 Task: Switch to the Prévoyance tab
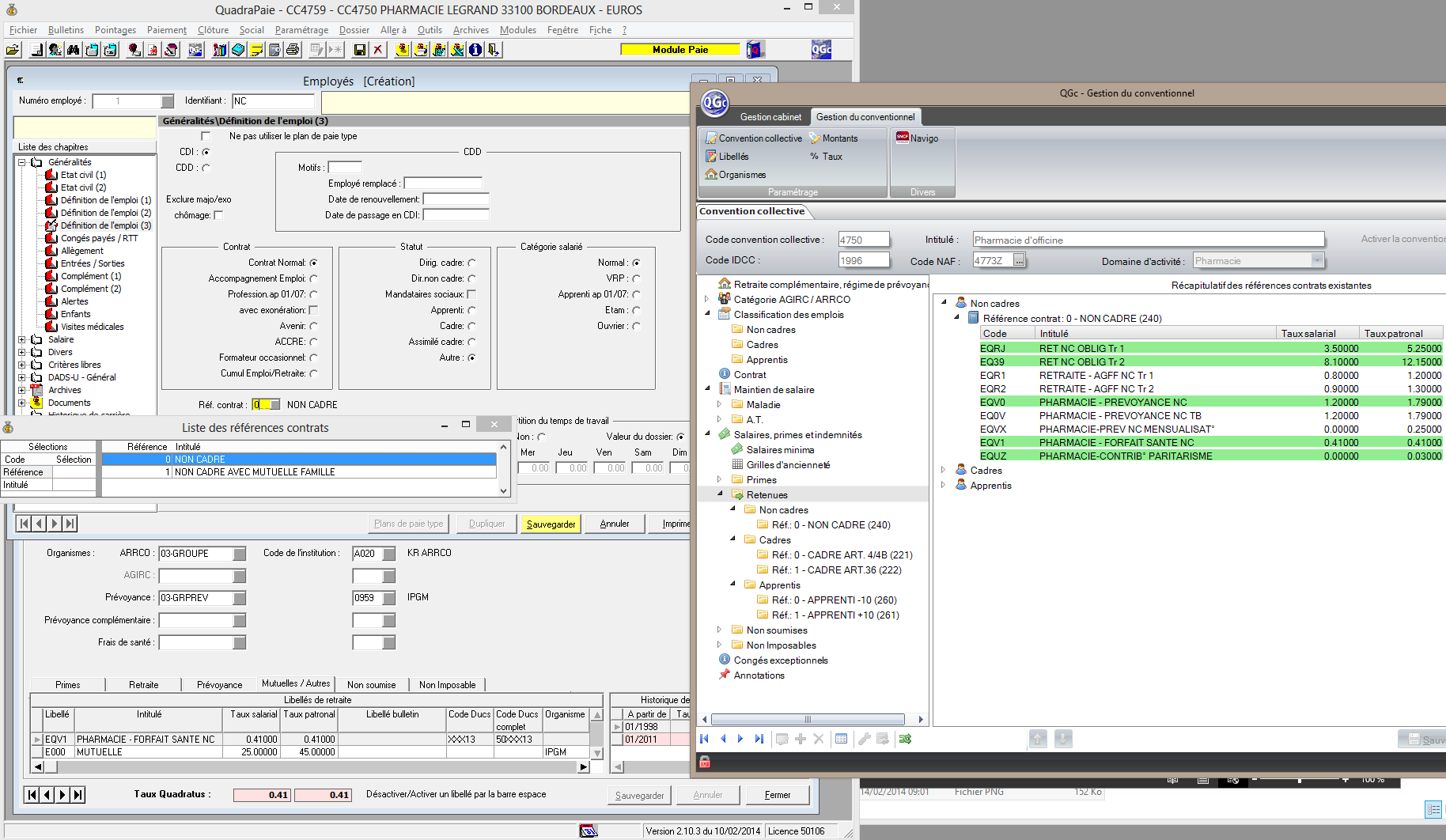click(219, 685)
